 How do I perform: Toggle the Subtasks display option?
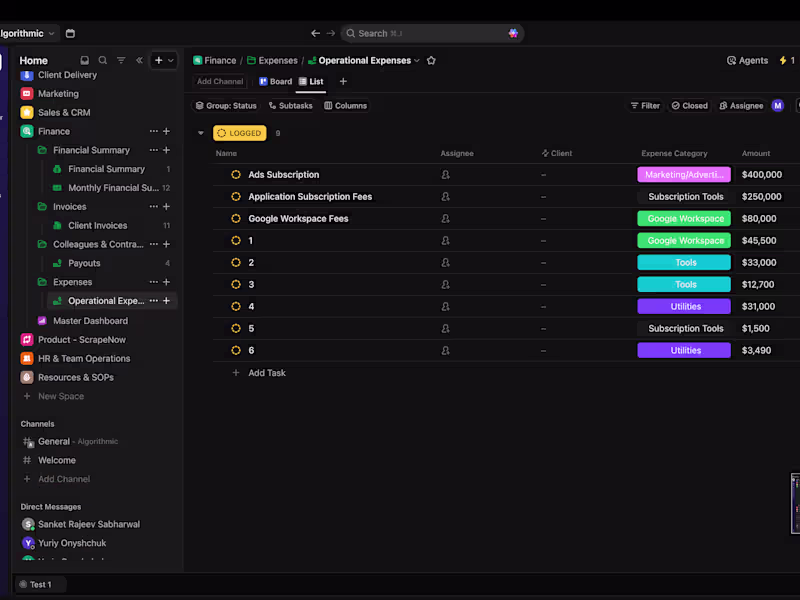(x=290, y=106)
